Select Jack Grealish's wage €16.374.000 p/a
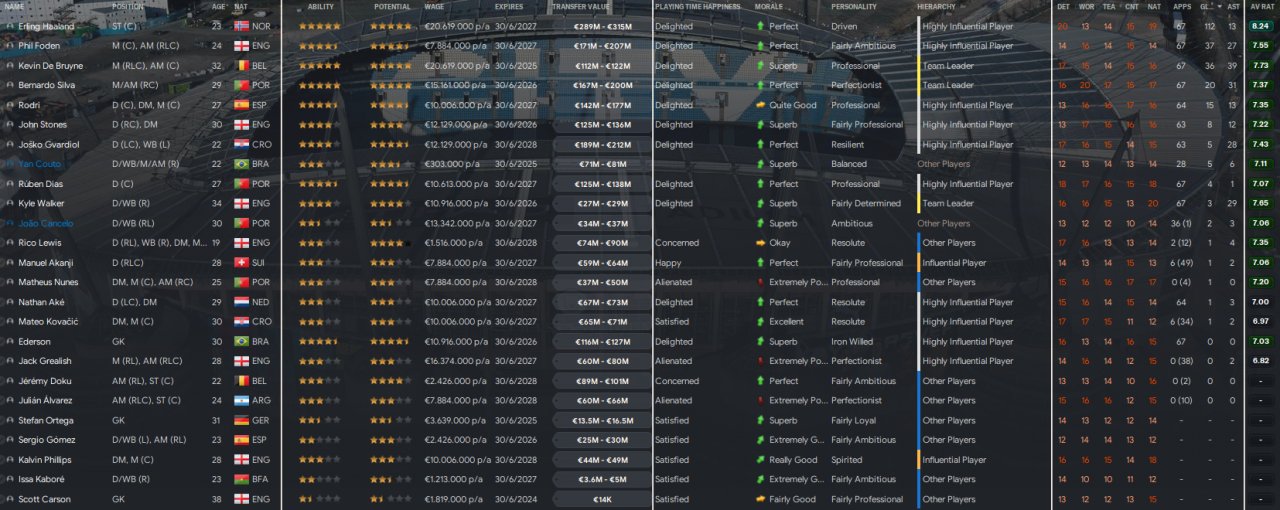This screenshot has height=510, width=1280. [x=456, y=361]
